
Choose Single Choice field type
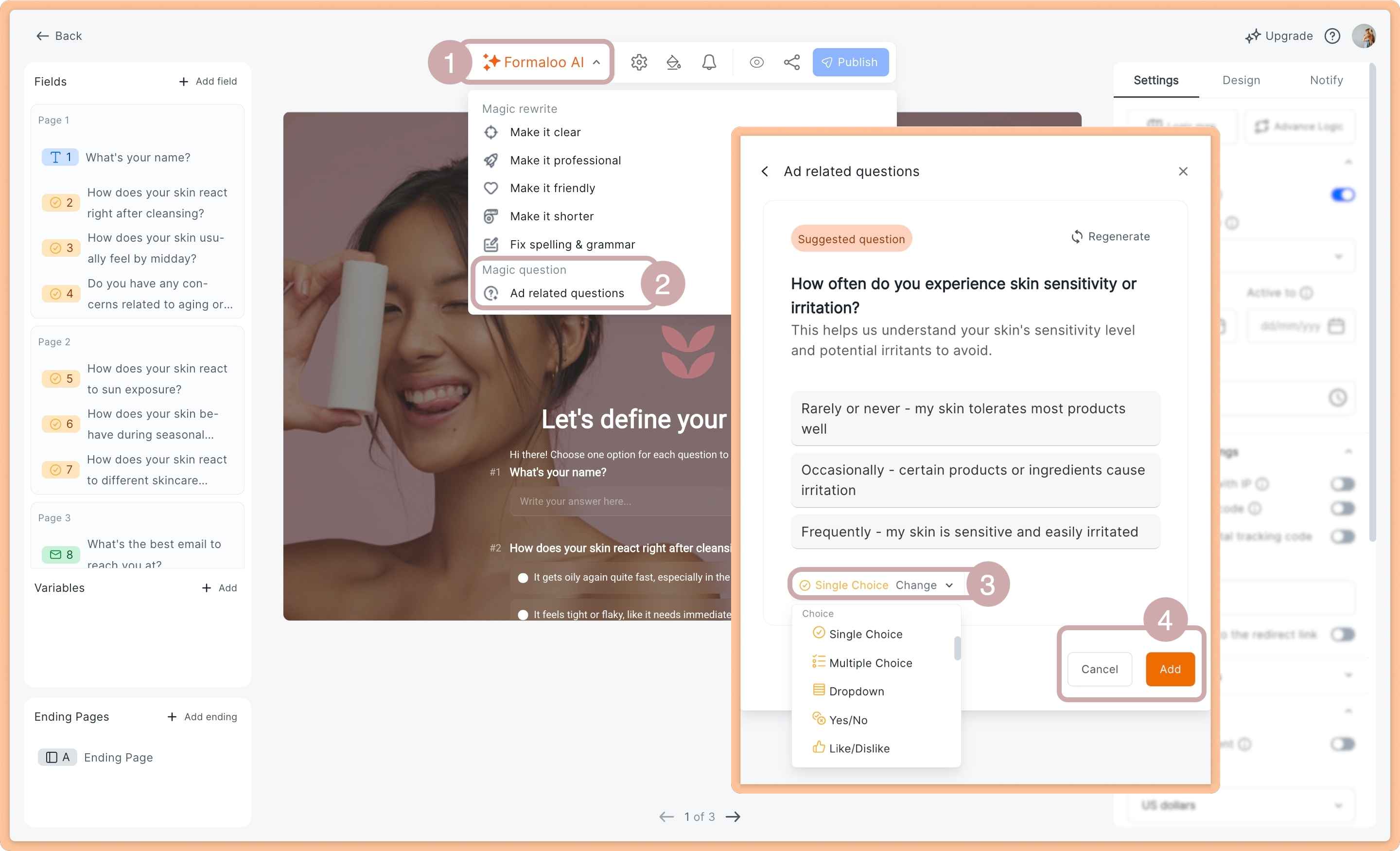(858, 634)
